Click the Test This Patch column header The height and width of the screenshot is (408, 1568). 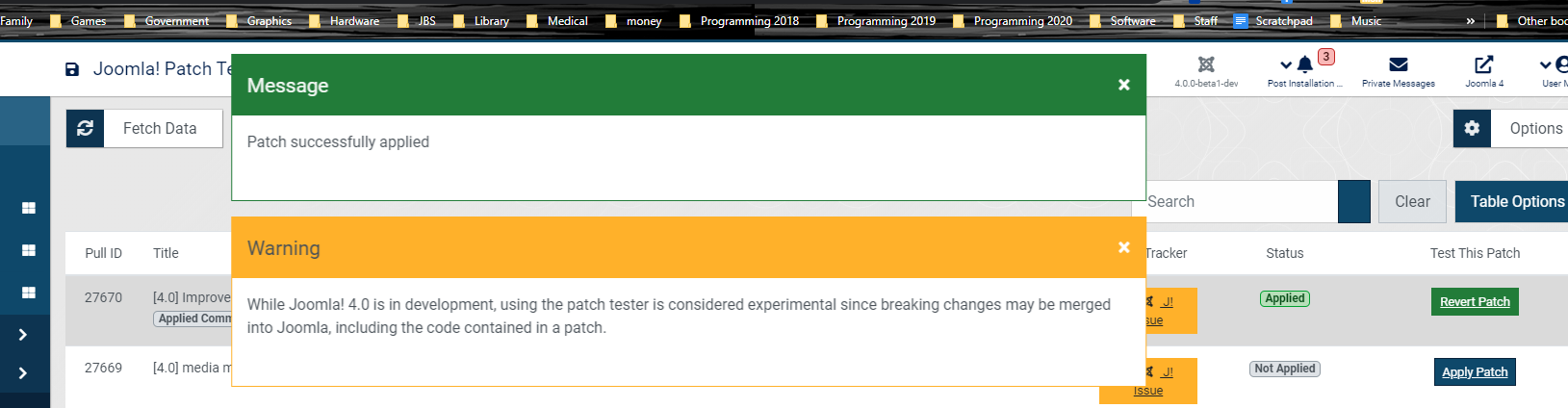tap(1475, 253)
